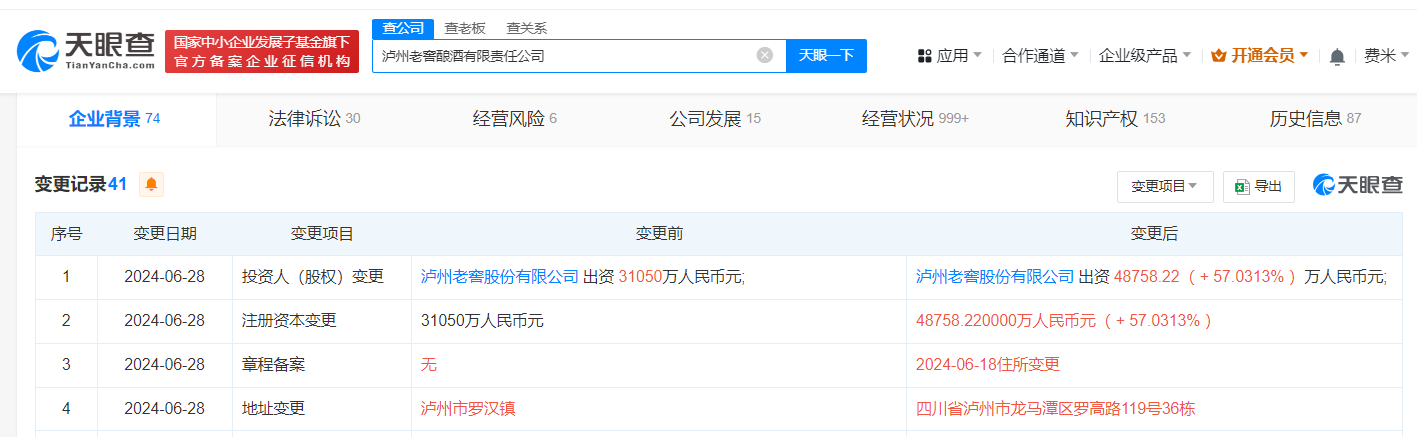Click the 2024-06-18住所变更 text

click(x=988, y=365)
